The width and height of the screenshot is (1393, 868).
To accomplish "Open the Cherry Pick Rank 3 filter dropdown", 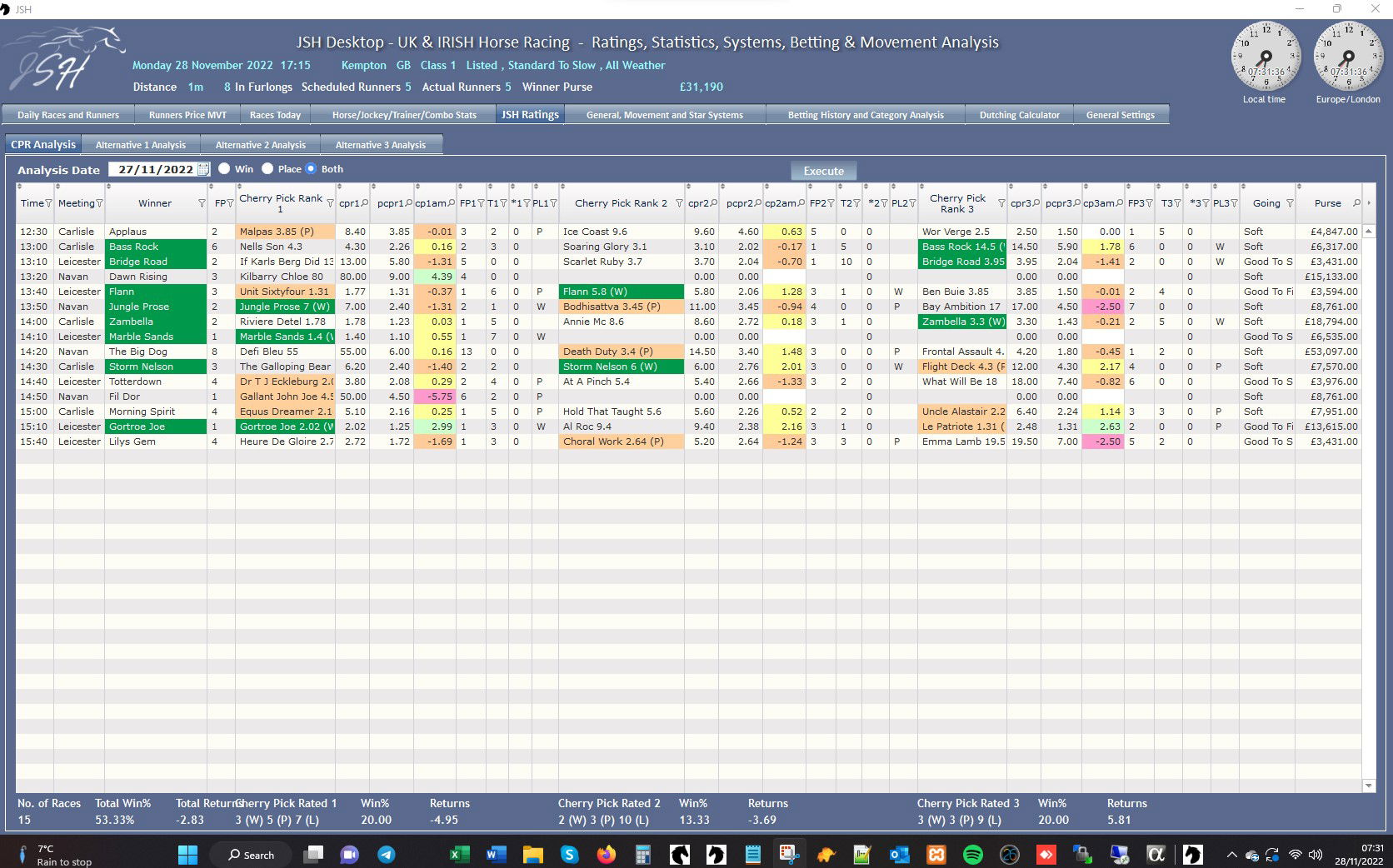I will (x=1001, y=203).
